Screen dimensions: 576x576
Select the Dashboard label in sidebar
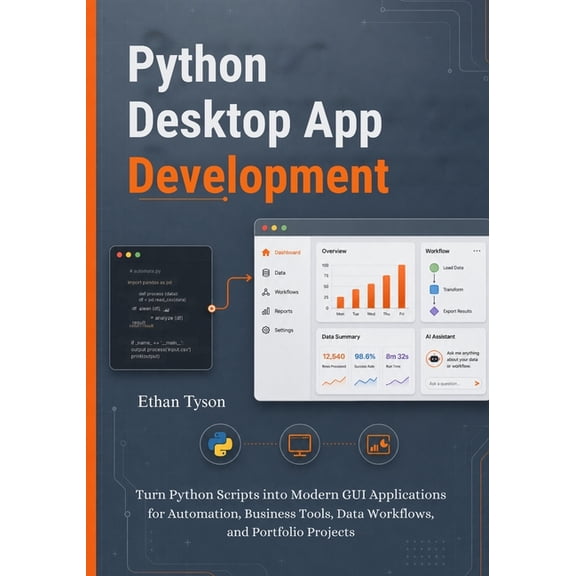[288, 252]
